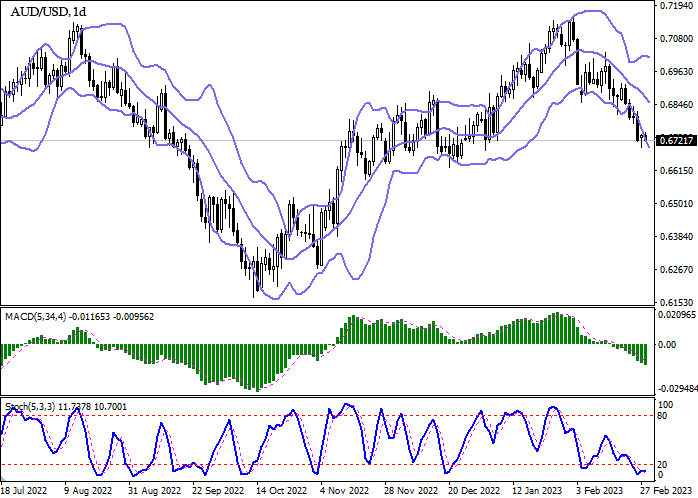Click the 0.6501 price axis label

tap(676, 204)
